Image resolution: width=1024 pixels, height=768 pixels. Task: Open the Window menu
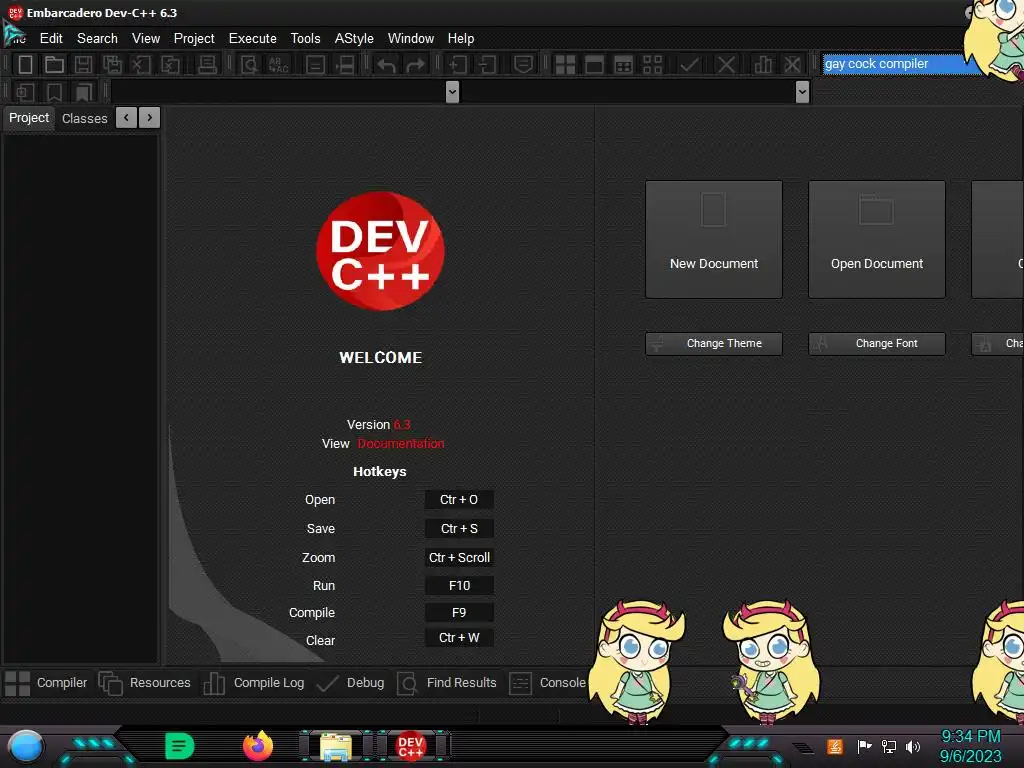tap(411, 39)
